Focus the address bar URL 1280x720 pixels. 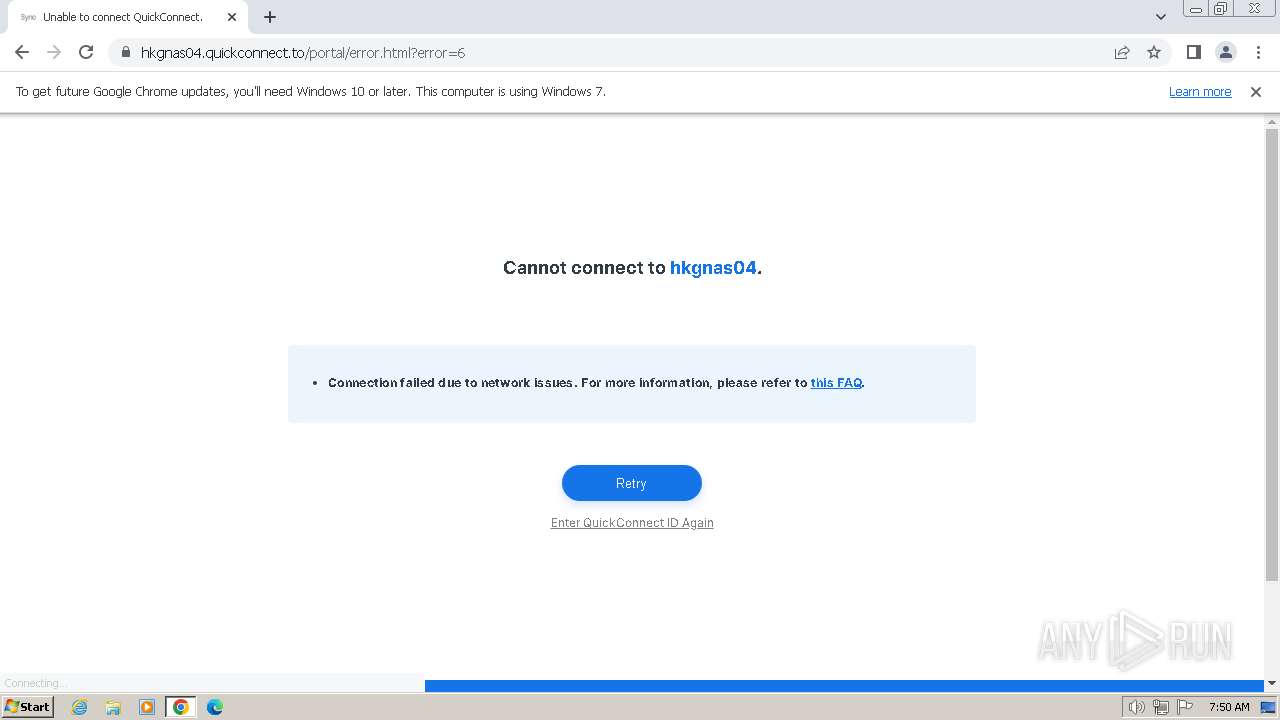(302, 52)
